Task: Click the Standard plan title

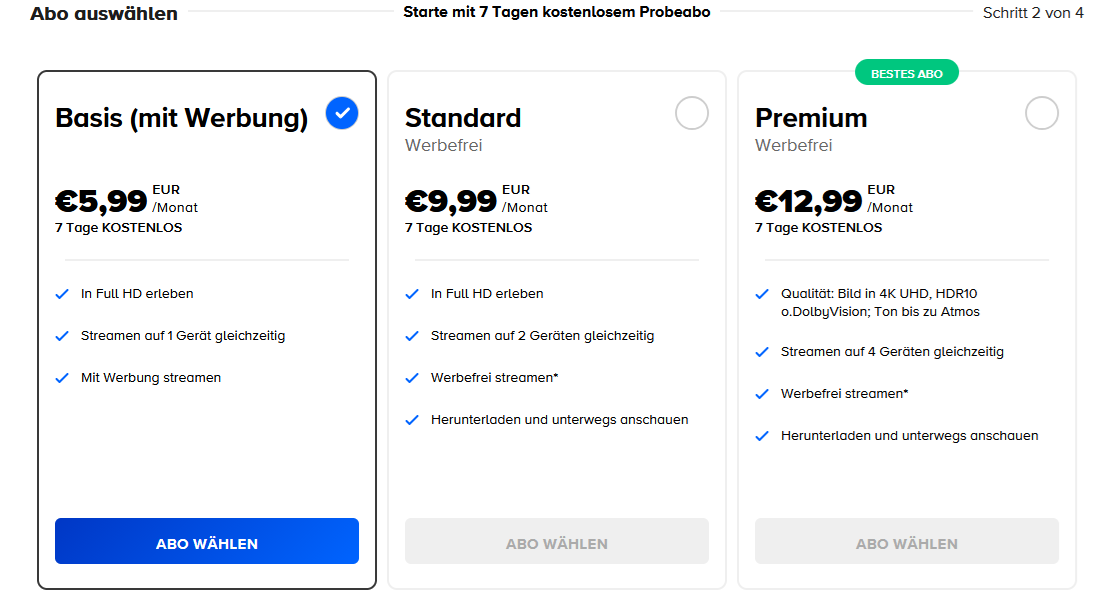Action: point(463,118)
